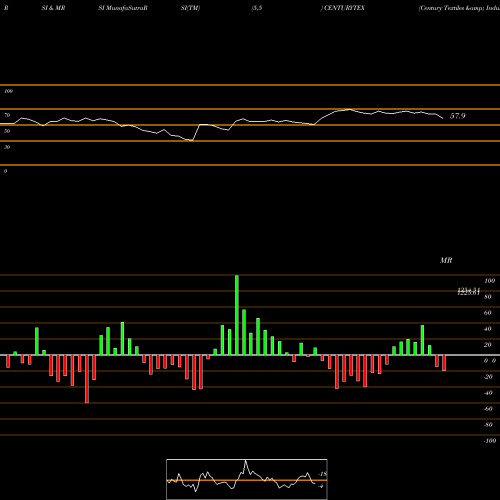The image size is (500, 500).
Task: Click the 'SI(TM)' header text
Action: pos(190,8)
